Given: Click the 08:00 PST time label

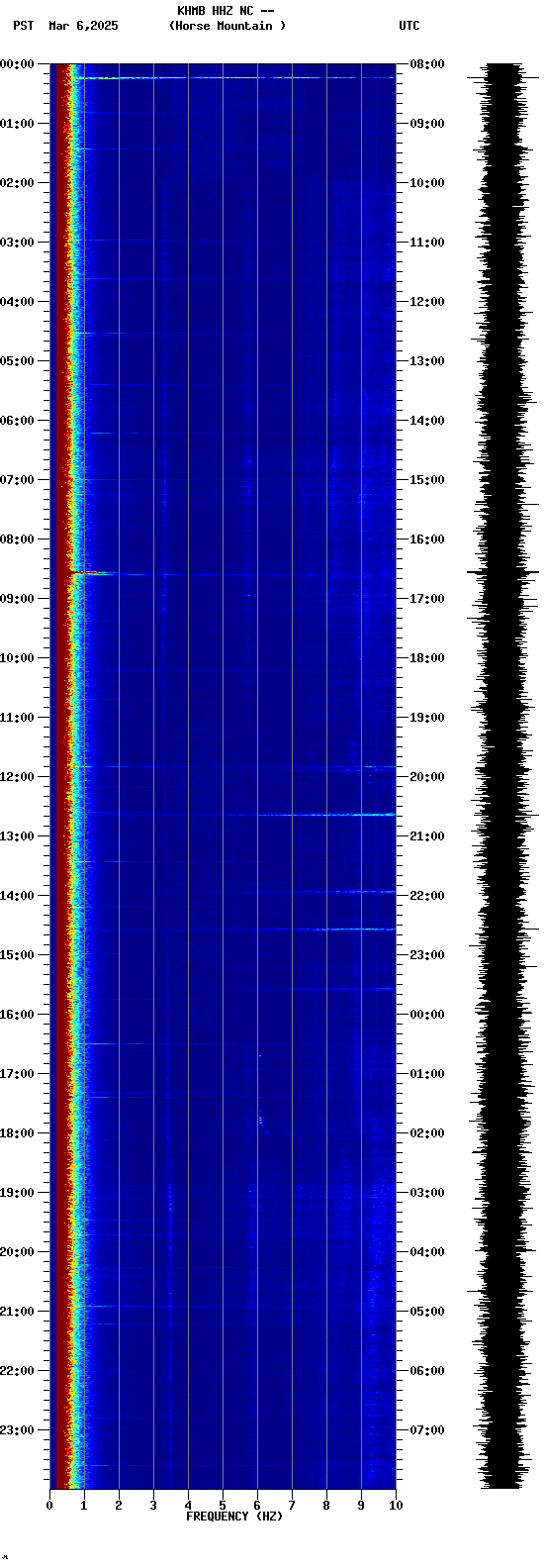Looking at the screenshot, I should (x=17, y=539).
